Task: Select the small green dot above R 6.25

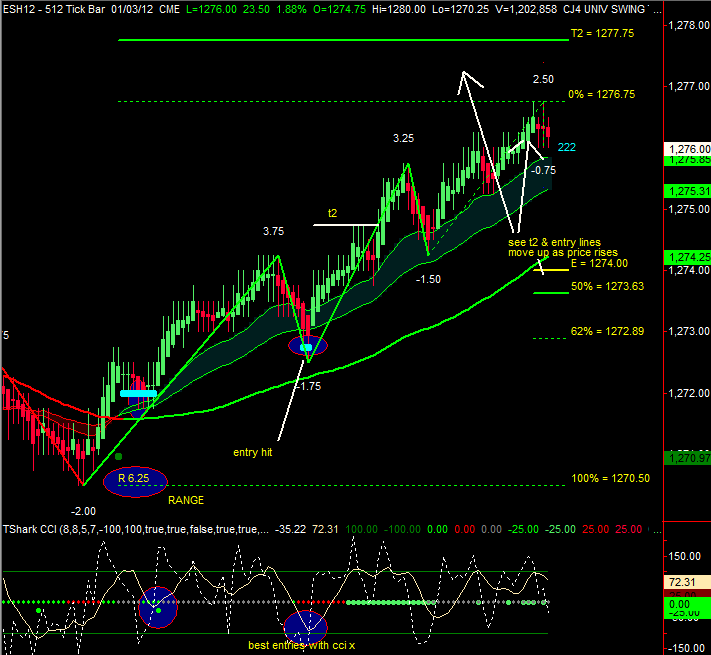Action: 119,456
